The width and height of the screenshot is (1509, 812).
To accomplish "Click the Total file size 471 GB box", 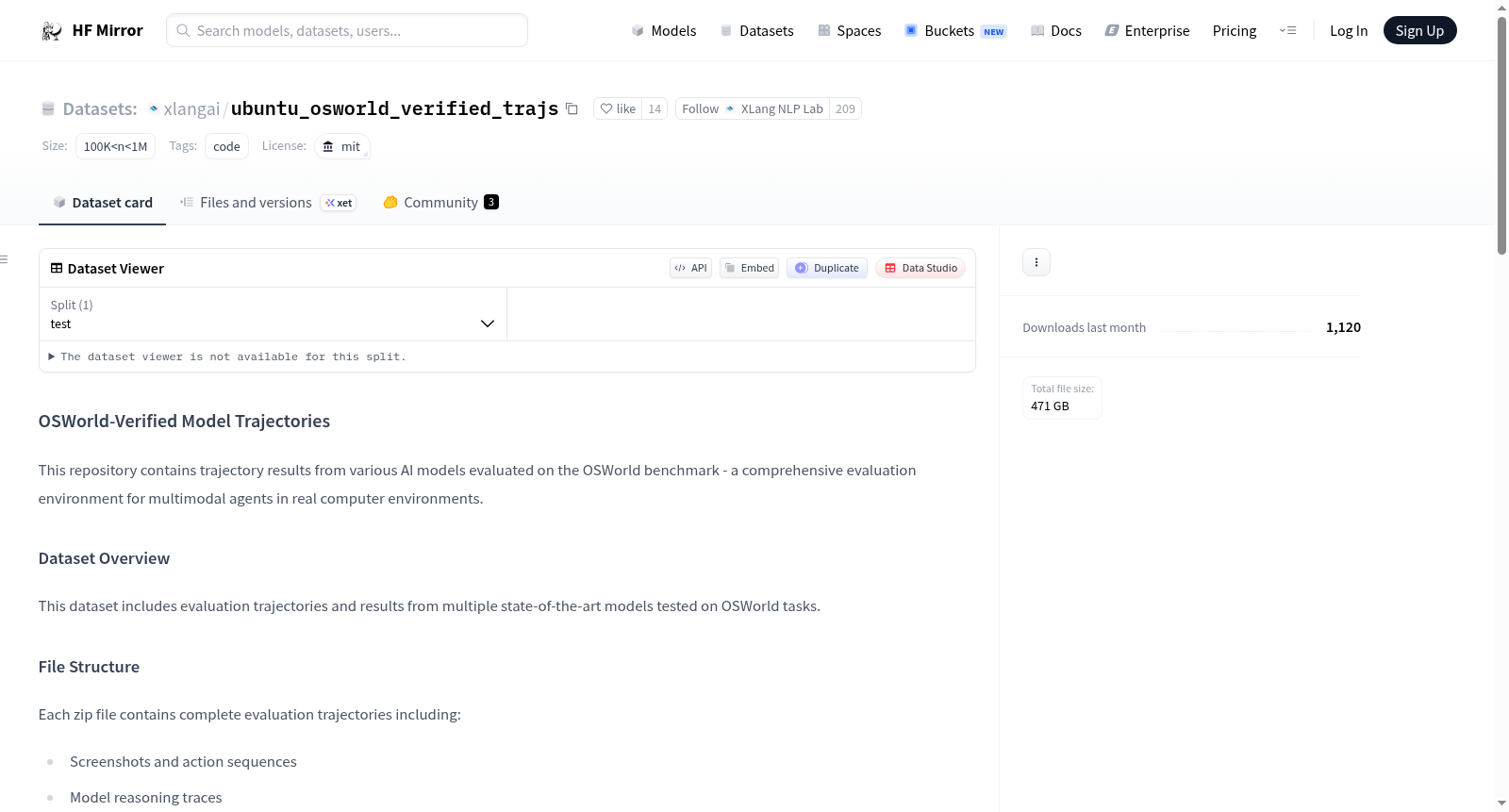I will (1062, 397).
